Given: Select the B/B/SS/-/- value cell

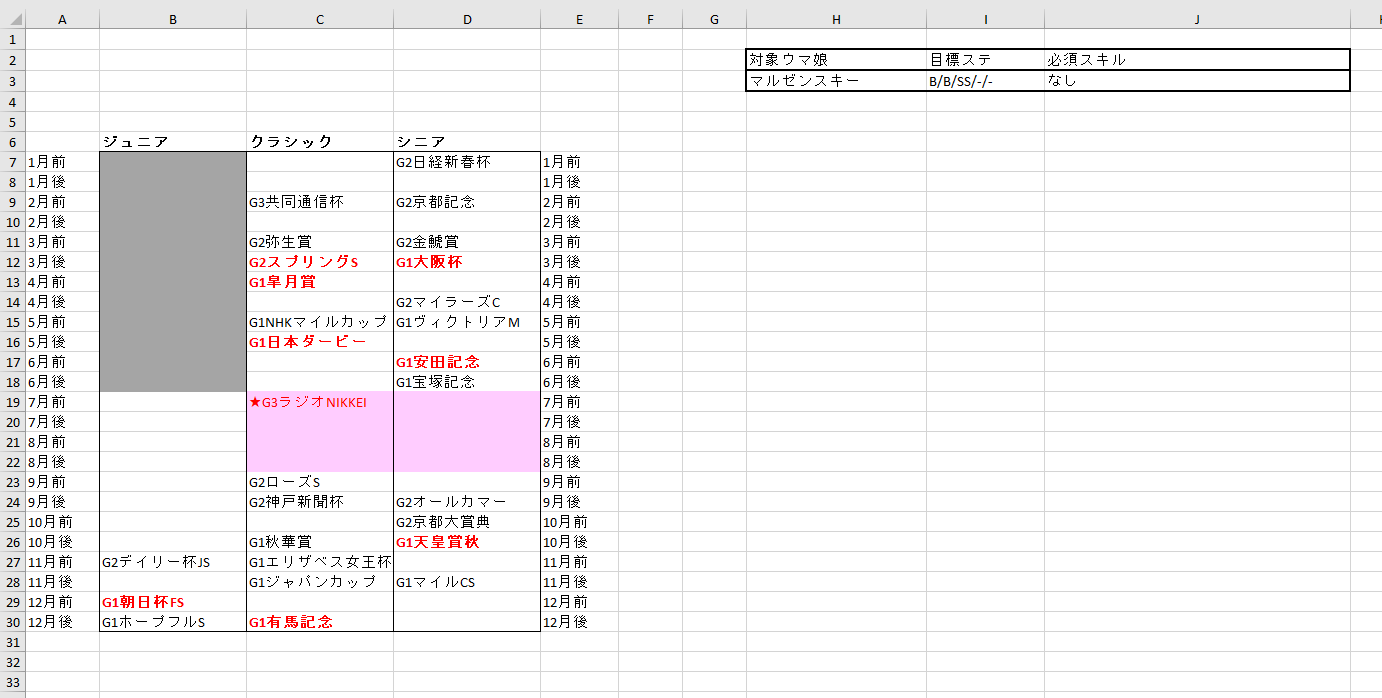Looking at the screenshot, I should click(x=984, y=81).
